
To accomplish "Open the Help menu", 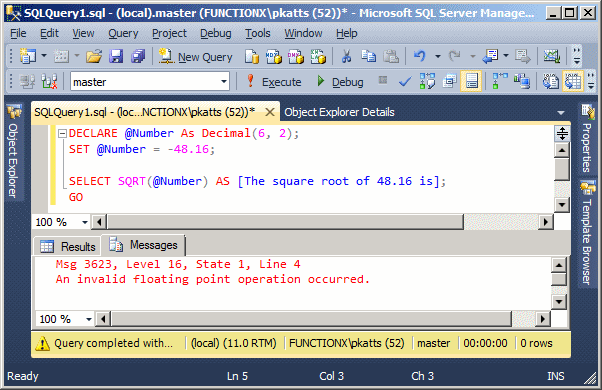I will (347, 34).
